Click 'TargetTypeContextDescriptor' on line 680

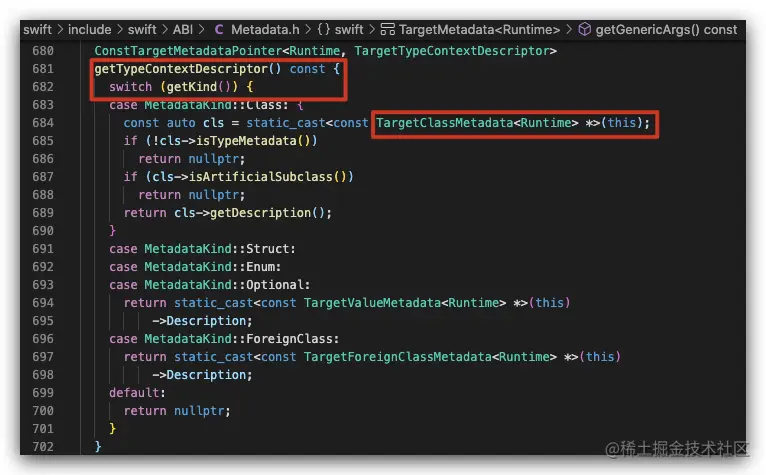[x=452, y=51]
